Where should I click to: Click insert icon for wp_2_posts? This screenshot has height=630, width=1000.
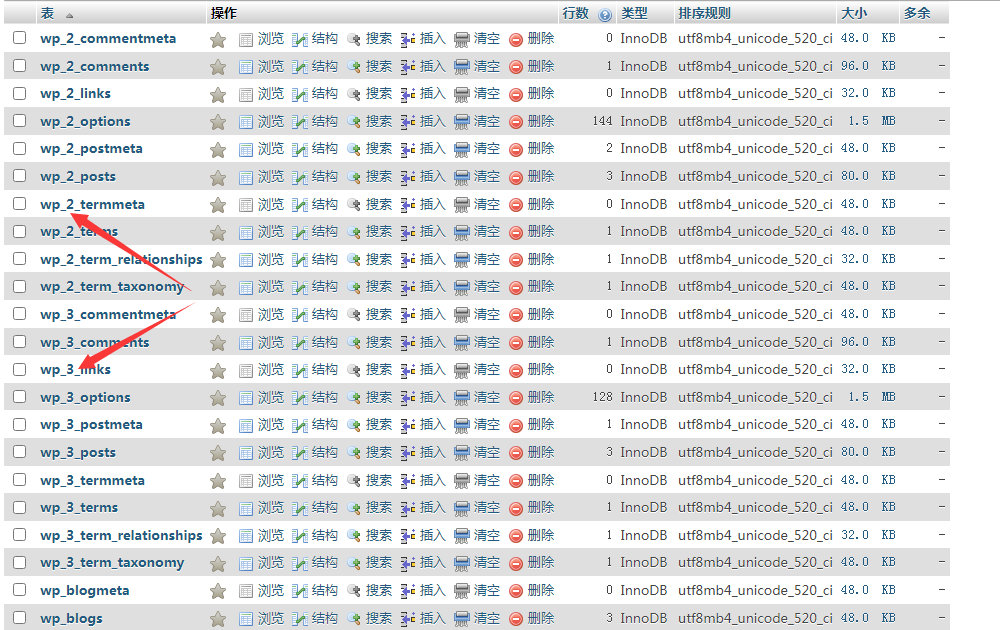(408, 177)
